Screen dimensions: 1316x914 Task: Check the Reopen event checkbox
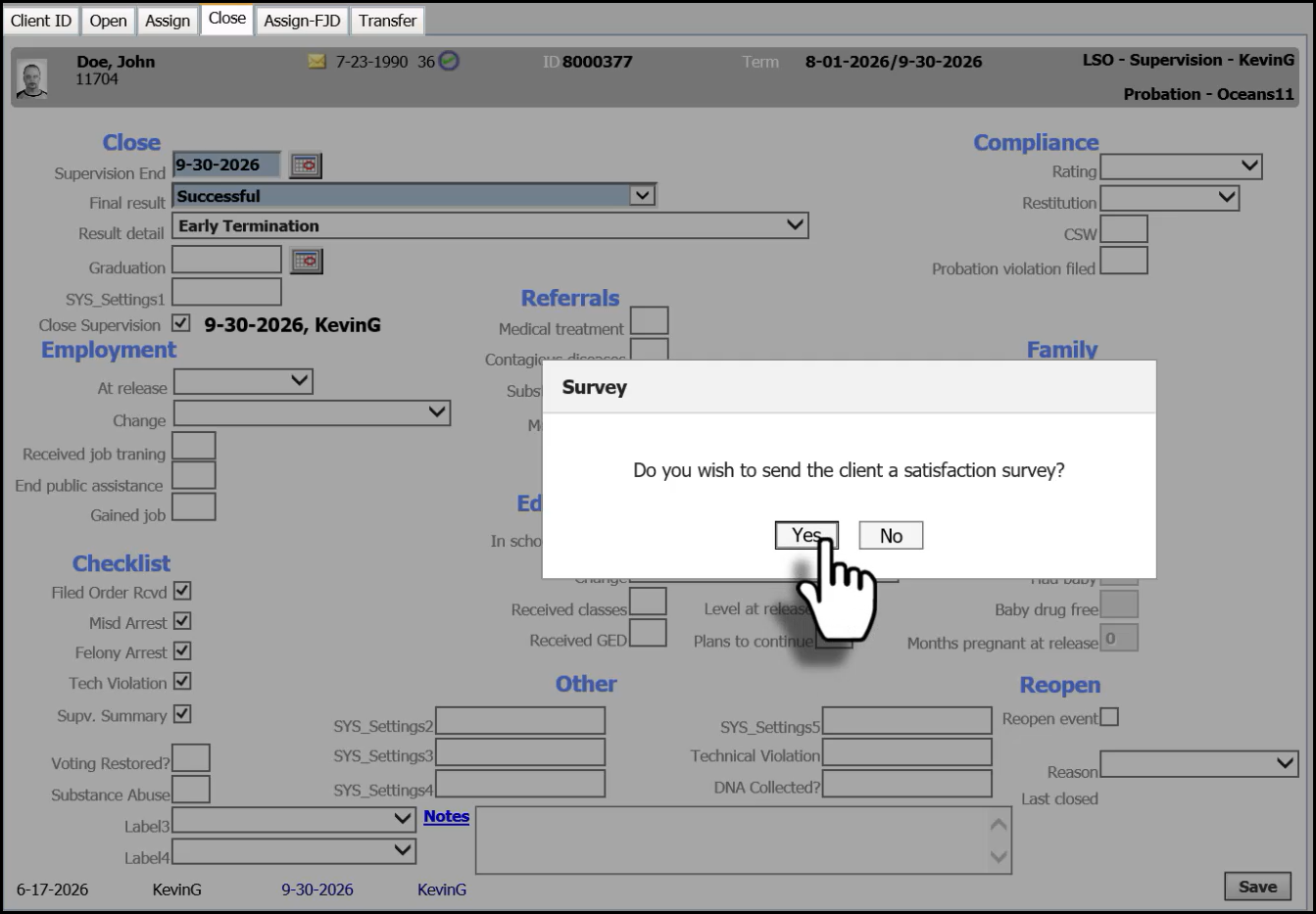click(1109, 717)
